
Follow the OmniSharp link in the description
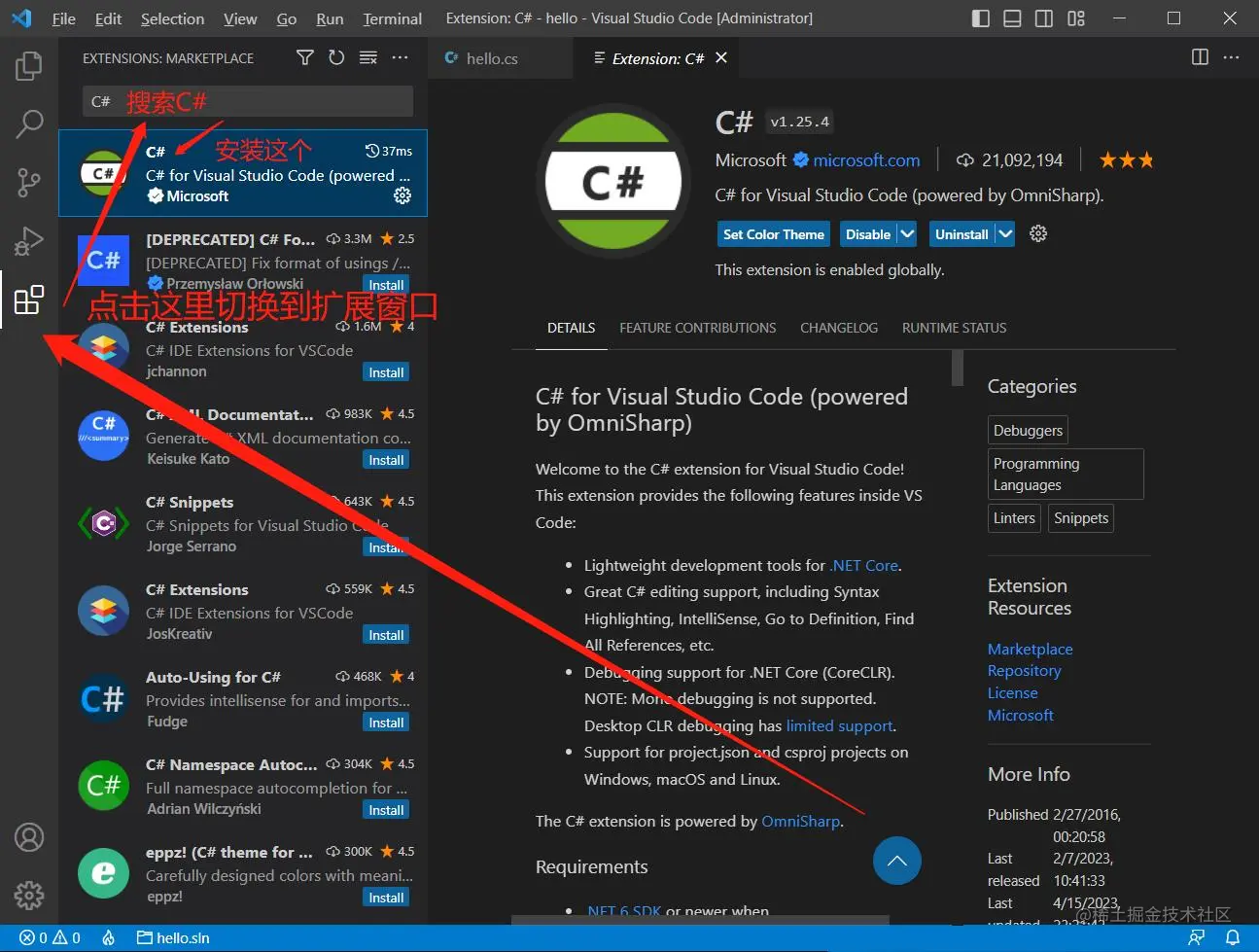(x=800, y=821)
